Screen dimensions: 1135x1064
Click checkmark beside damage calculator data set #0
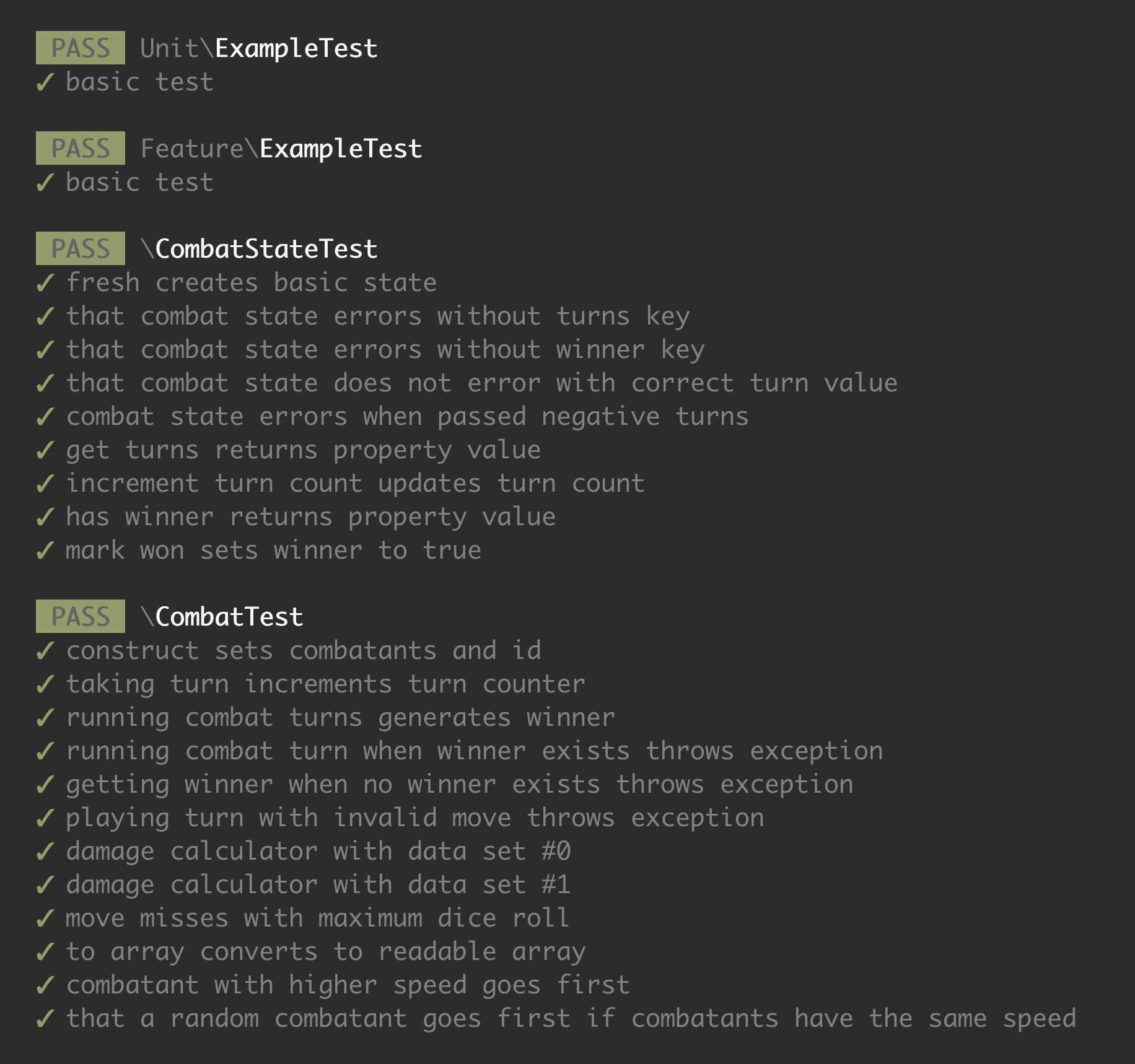click(x=45, y=852)
